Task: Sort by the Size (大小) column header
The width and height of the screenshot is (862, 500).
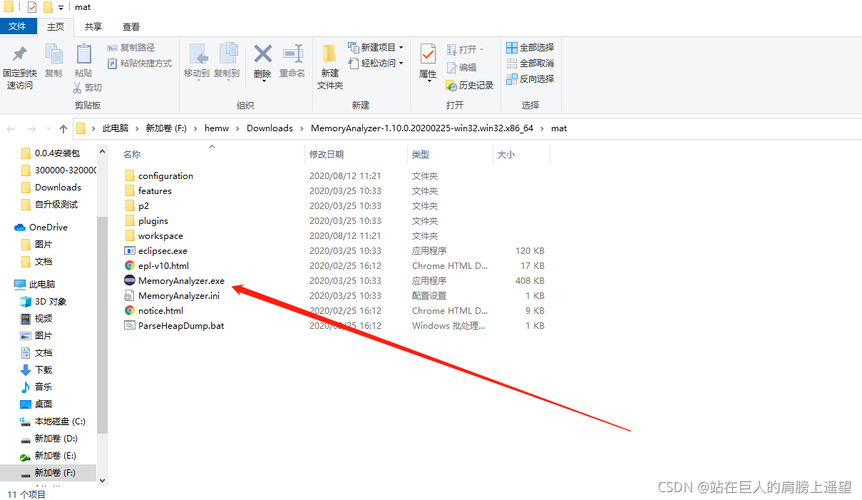Action: (506, 154)
